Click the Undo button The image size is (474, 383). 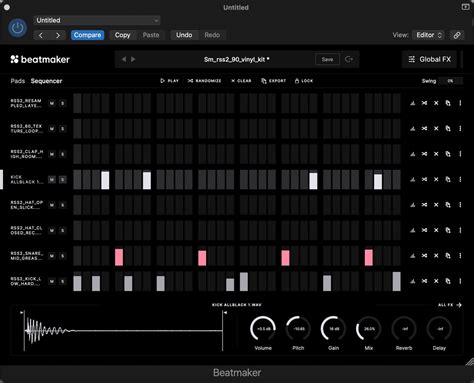184,35
